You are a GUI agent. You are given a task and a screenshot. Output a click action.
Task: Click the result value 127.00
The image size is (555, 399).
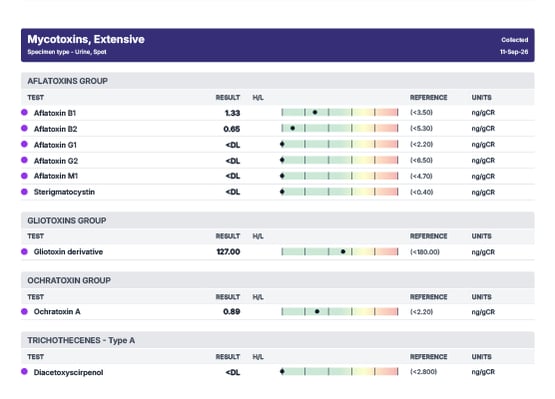pos(228,252)
